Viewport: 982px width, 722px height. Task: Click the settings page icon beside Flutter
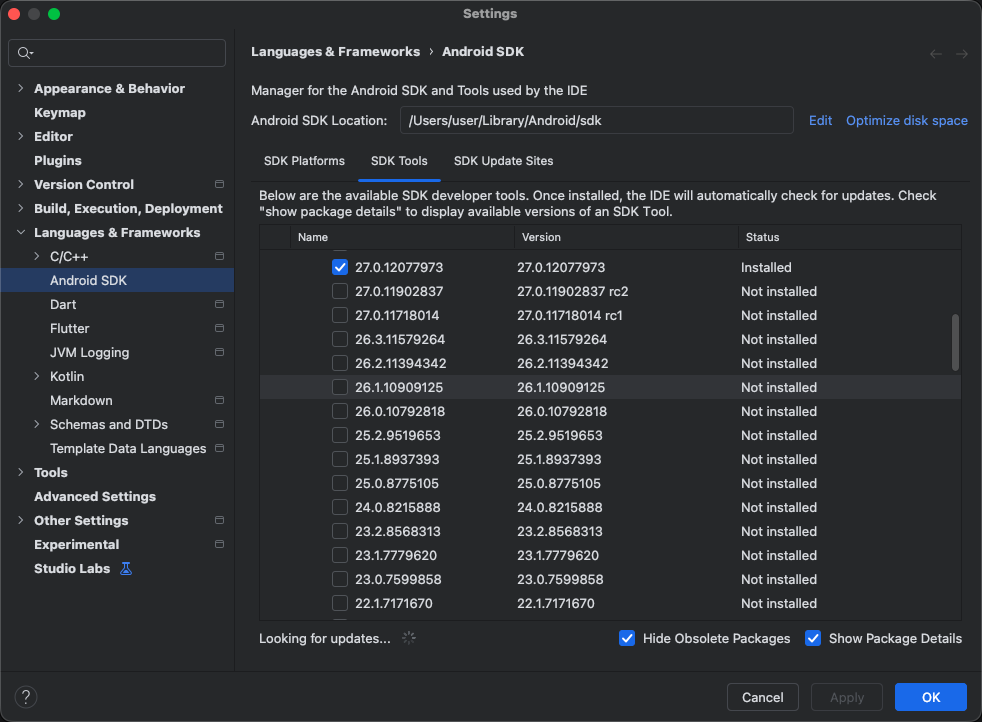220,328
